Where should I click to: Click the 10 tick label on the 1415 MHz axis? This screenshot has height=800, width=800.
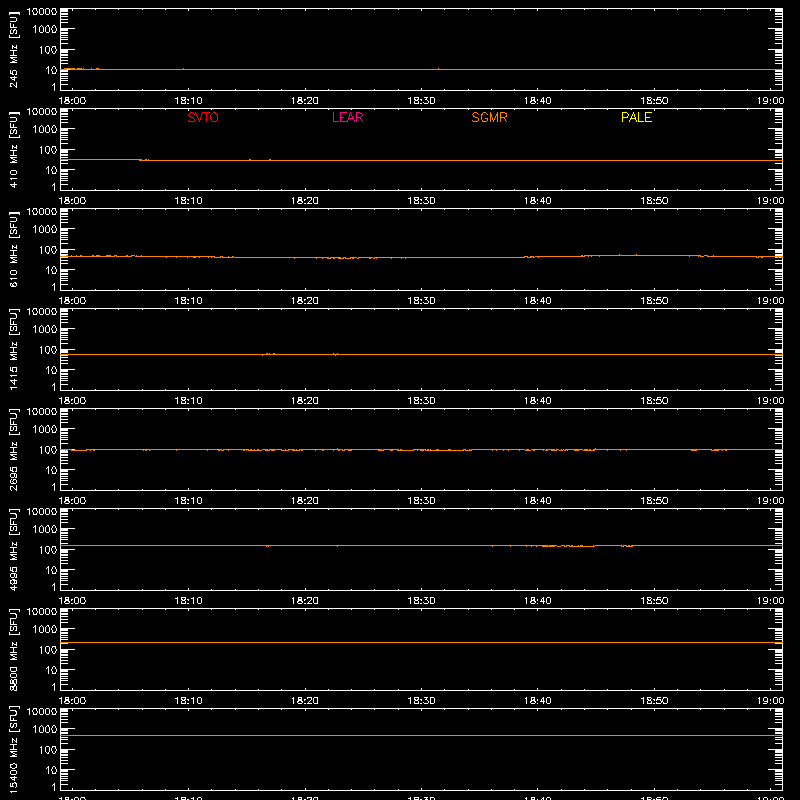[x=51, y=370]
